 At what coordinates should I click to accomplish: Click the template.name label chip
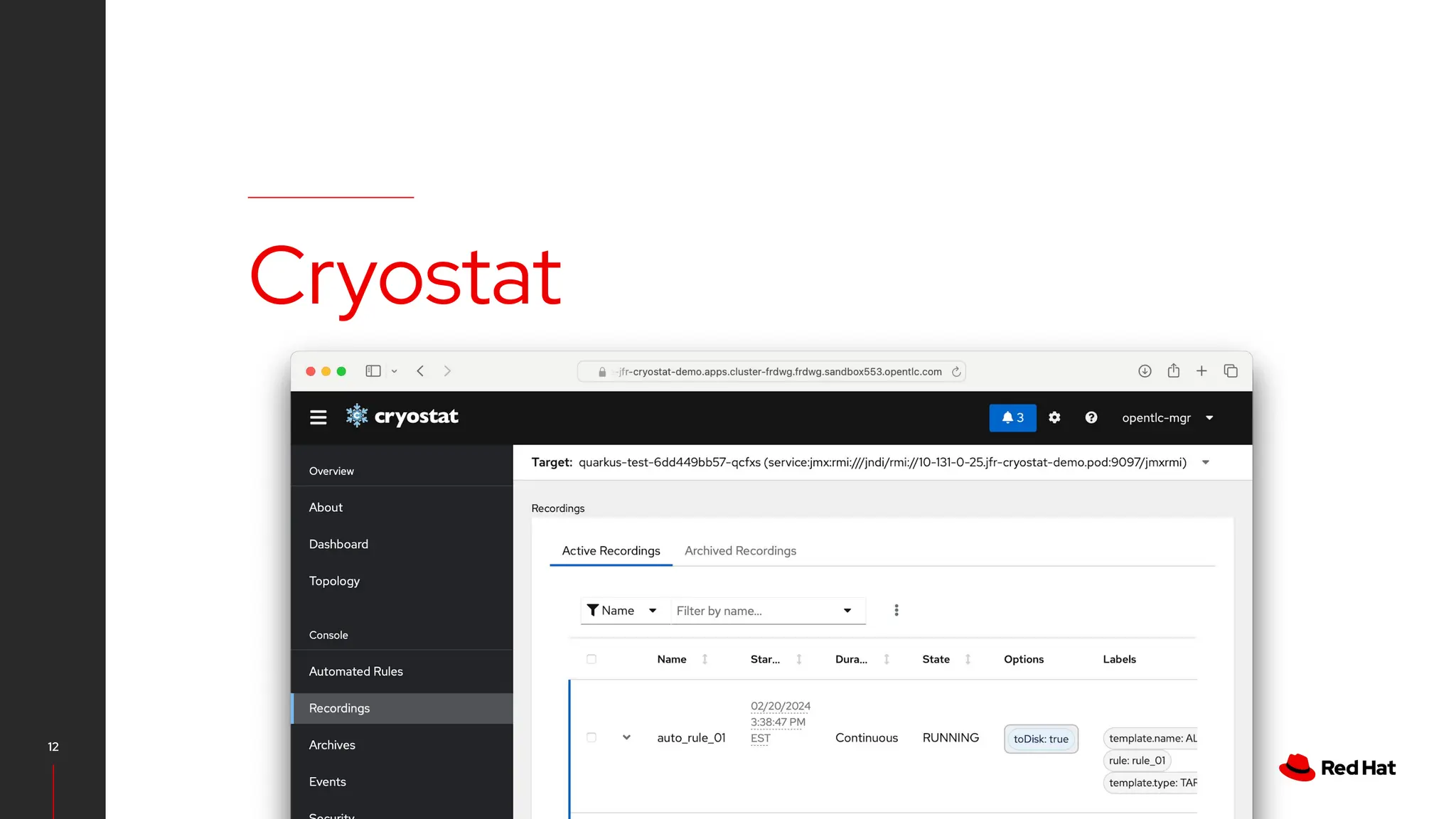tap(1151, 739)
